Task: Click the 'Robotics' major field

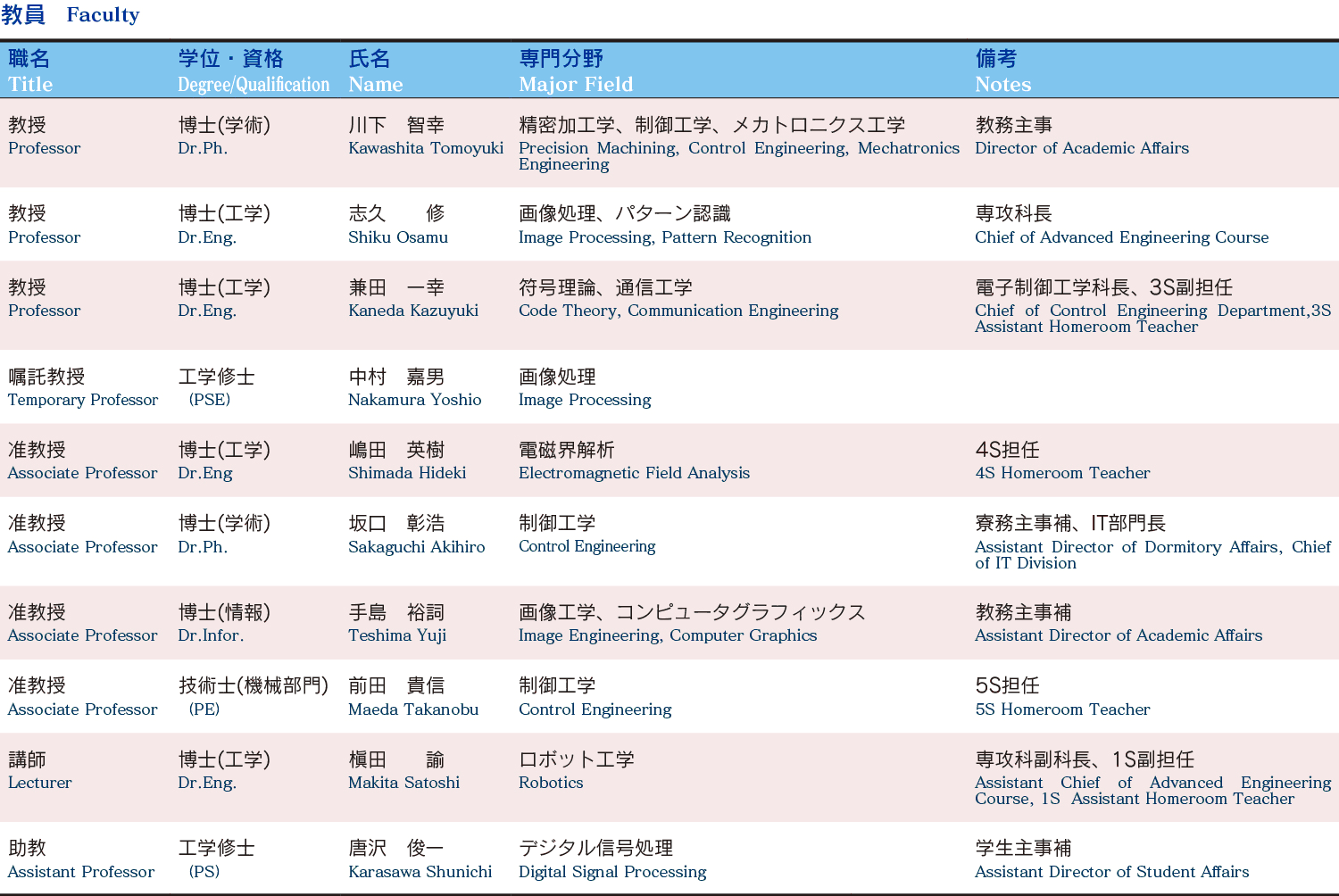Action: point(551,783)
